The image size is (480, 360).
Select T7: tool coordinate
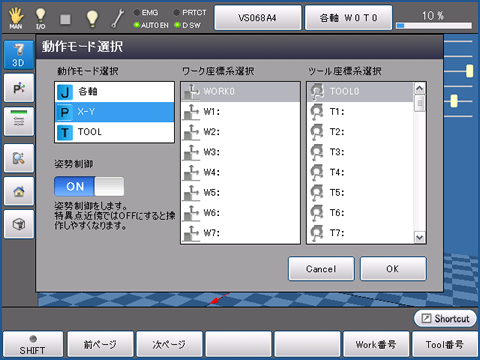(x=360, y=233)
